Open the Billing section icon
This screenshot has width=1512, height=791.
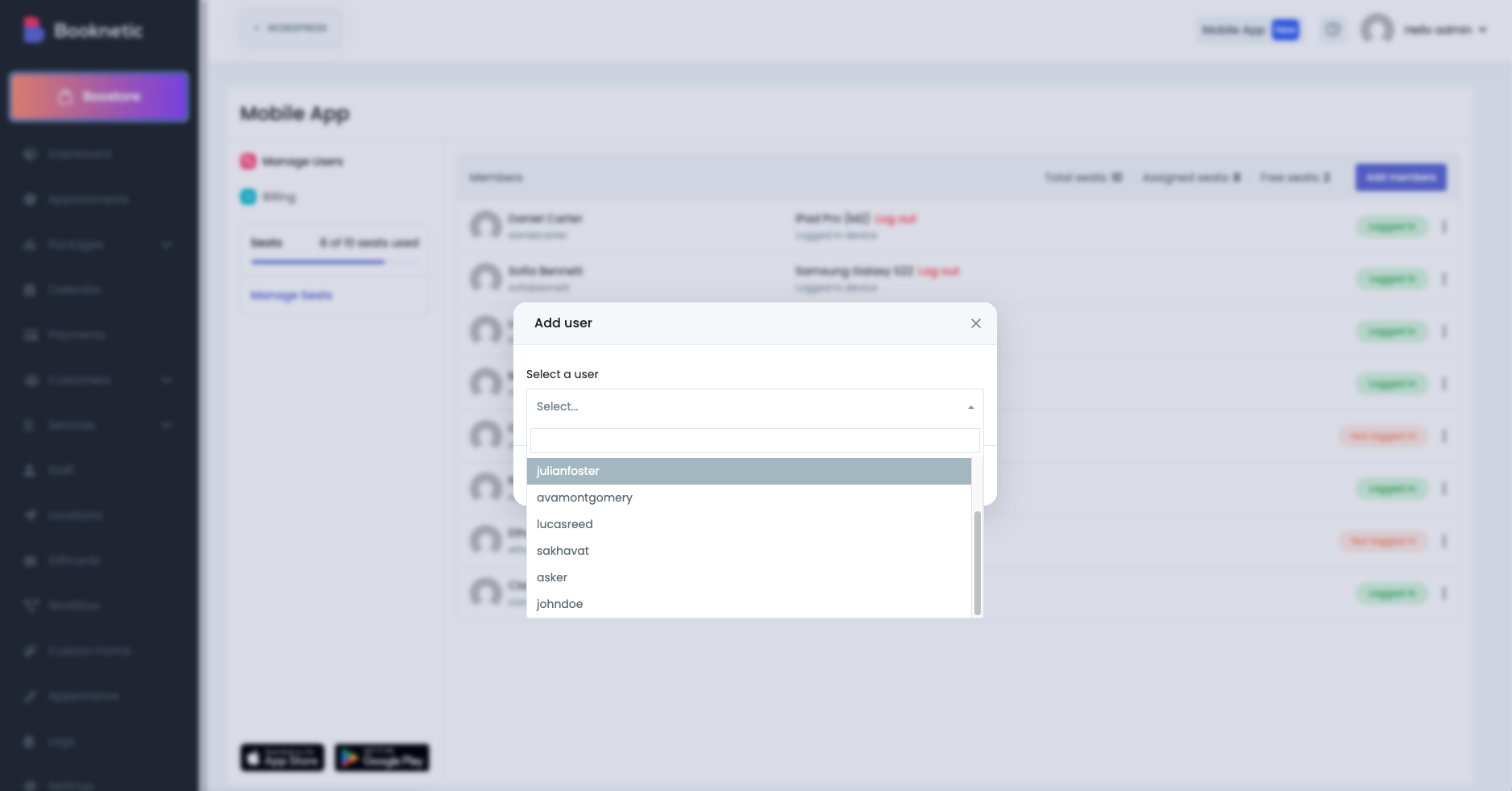tap(248, 197)
